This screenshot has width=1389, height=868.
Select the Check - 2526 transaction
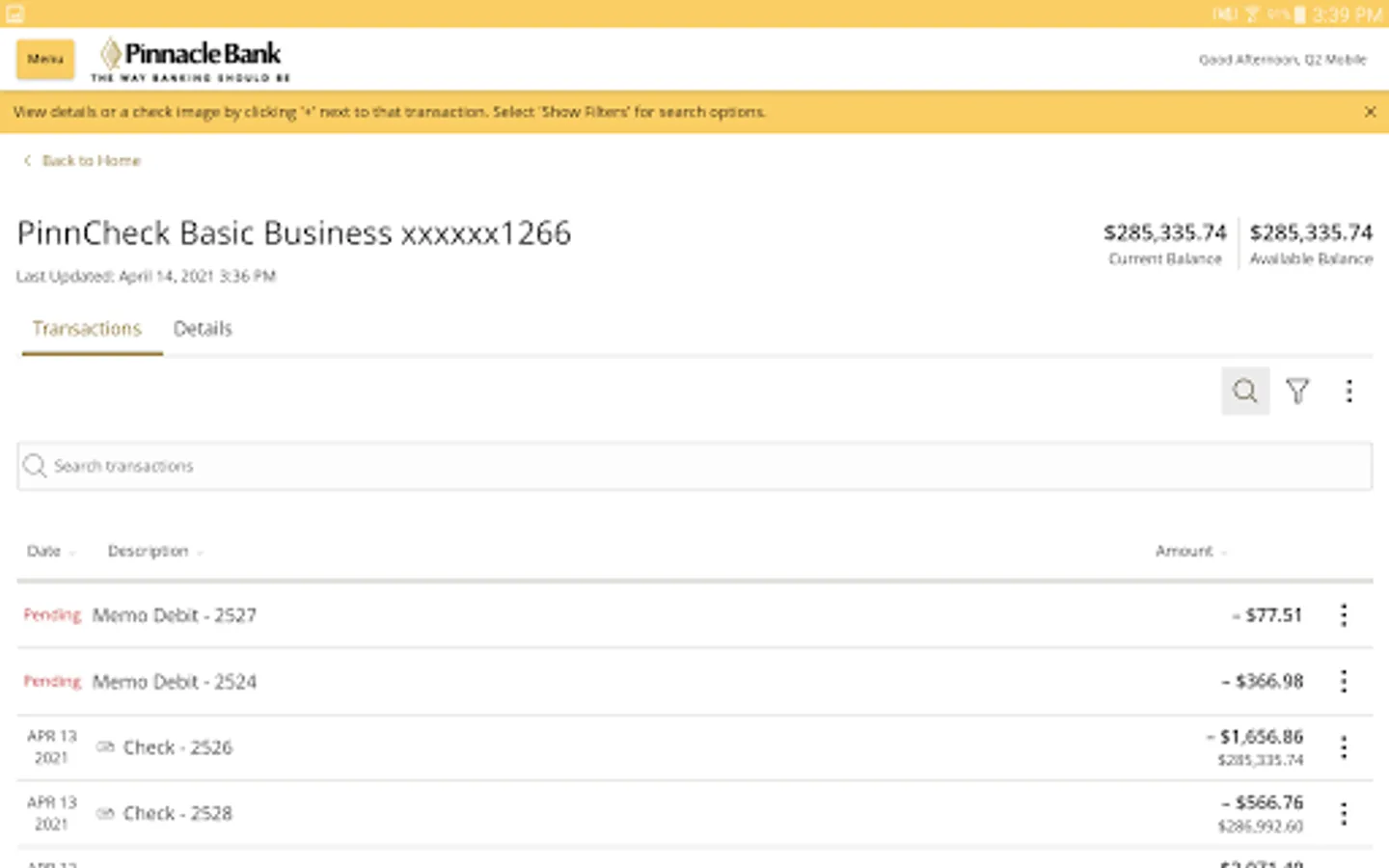tap(694, 747)
